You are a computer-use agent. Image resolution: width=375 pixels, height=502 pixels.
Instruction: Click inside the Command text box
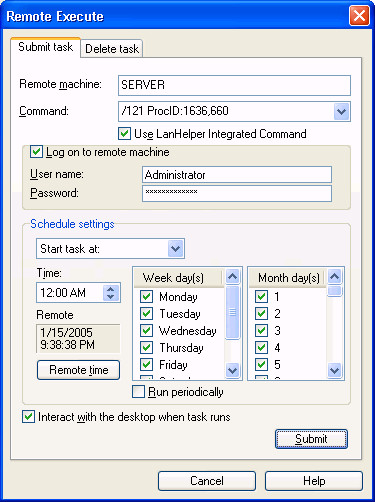click(x=226, y=111)
